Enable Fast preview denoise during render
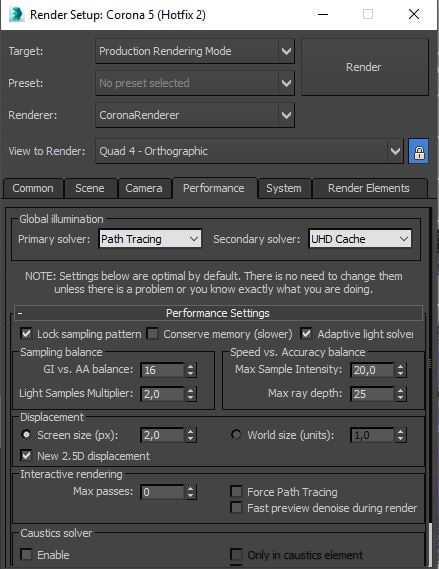The image size is (439, 569). click(x=236, y=508)
